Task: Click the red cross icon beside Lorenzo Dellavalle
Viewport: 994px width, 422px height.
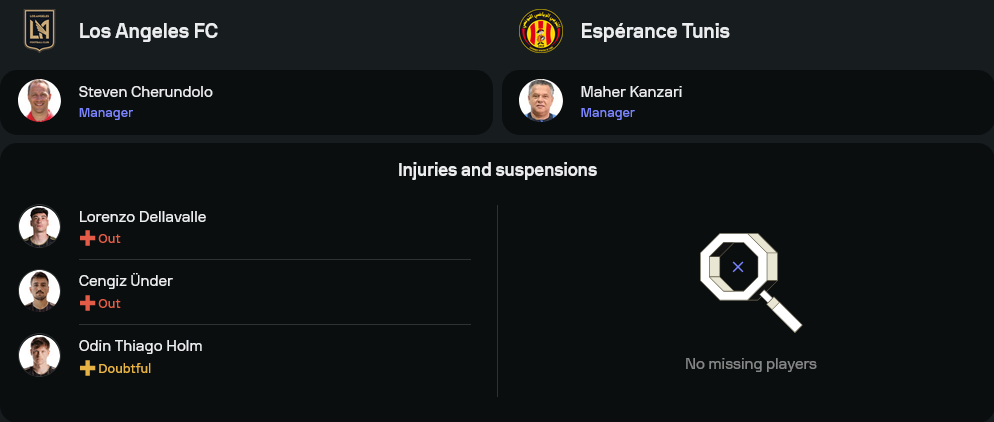Action: point(87,239)
